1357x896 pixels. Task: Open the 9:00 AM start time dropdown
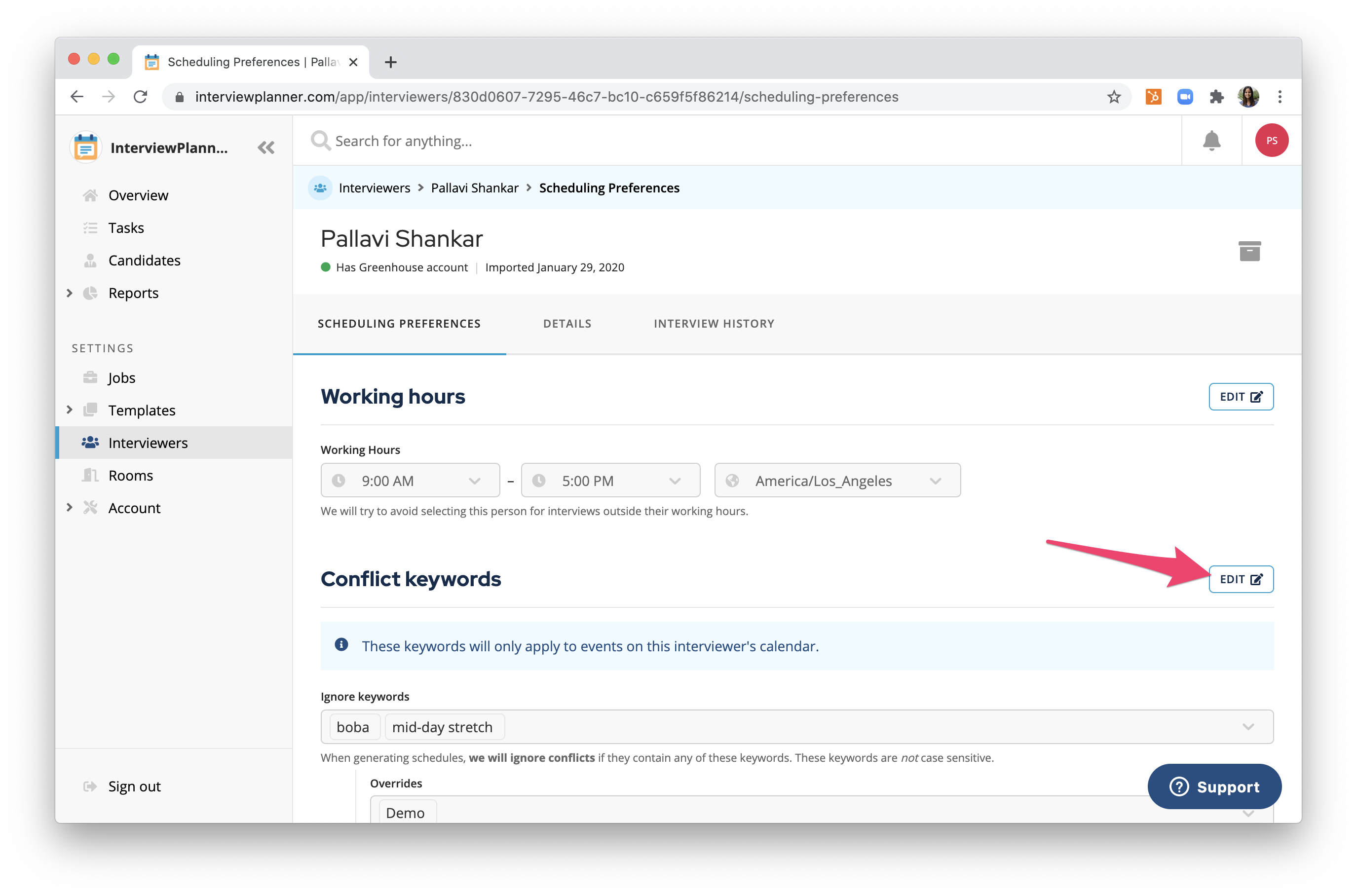coord(410,480)
